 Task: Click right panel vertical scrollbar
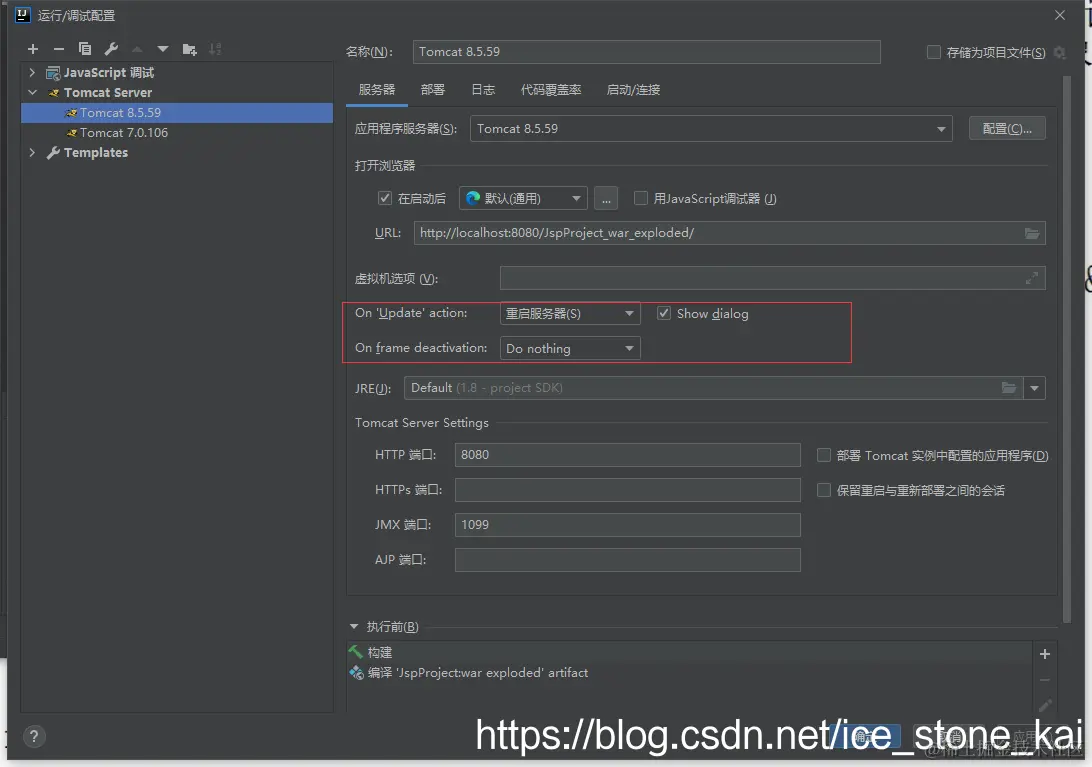1067,348
